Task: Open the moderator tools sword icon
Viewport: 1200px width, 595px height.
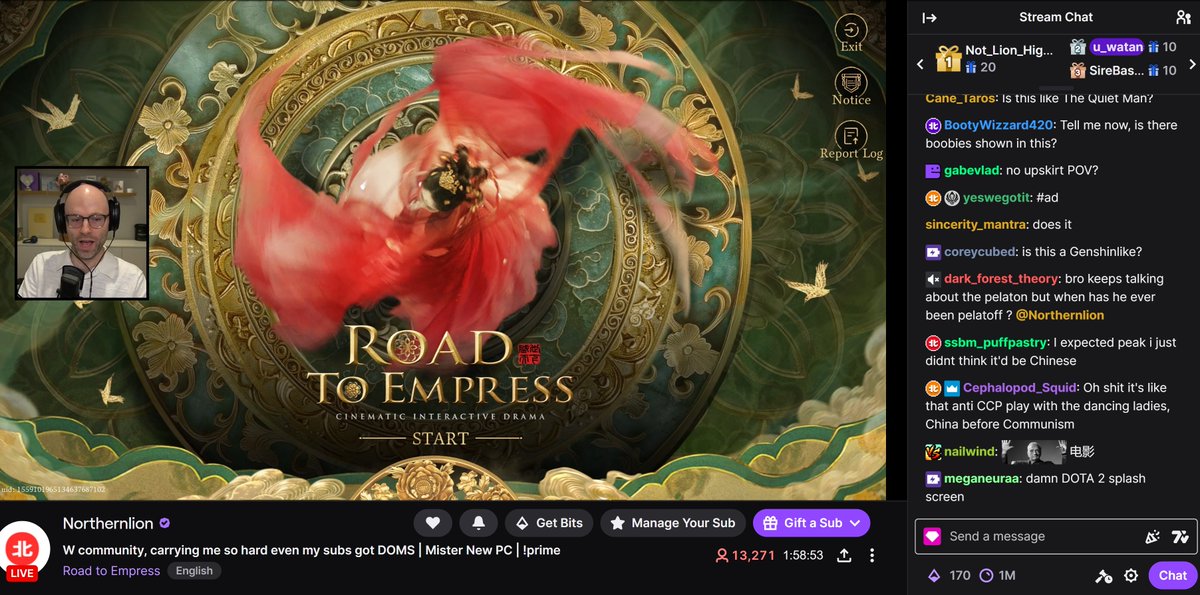Action: point(1103,575)
